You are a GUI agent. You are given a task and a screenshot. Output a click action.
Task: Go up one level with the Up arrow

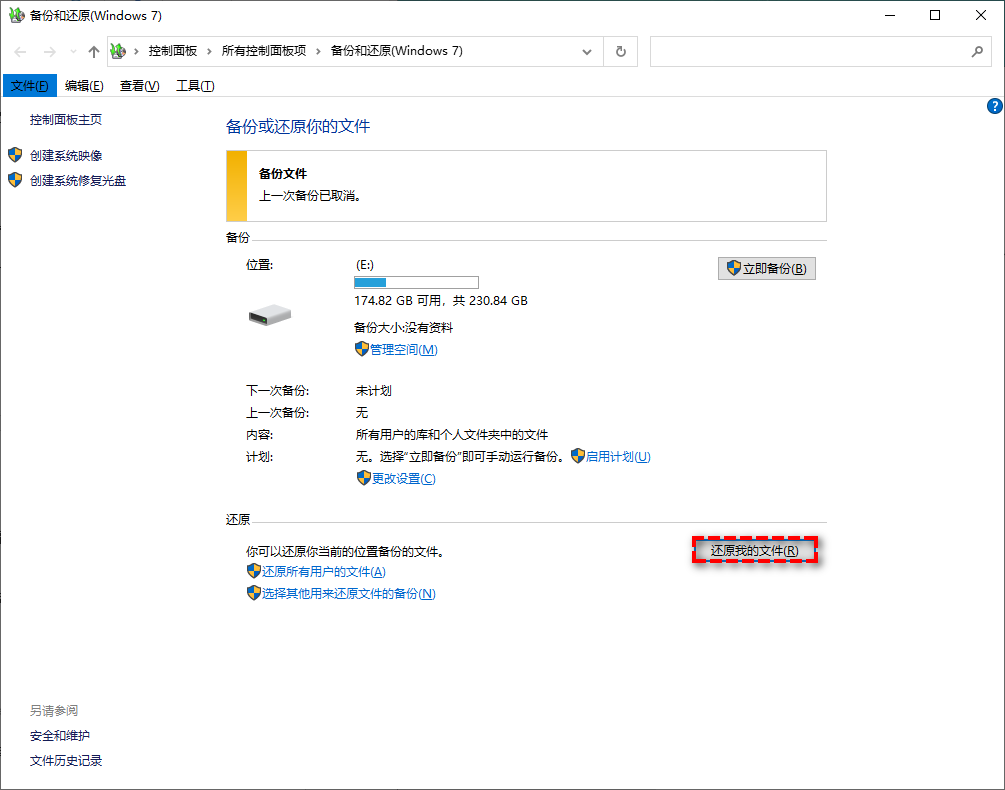pyautogui.click(x=94, y=52)
